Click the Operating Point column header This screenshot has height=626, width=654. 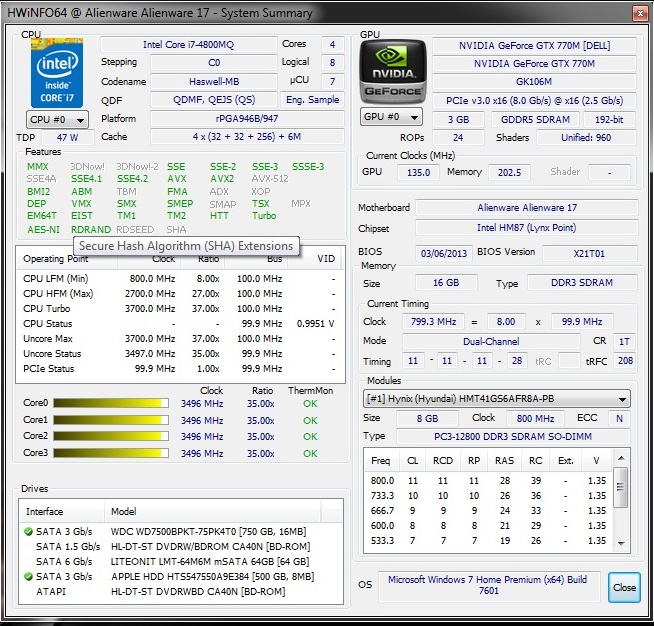click(68, 259)
